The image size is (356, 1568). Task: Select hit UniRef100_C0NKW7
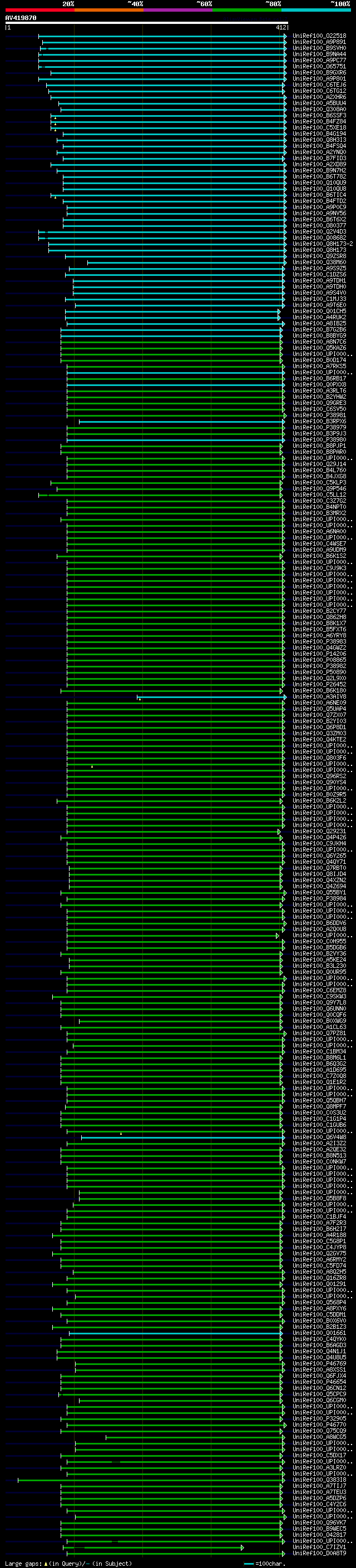pyautogui.click(x=319, y=1161)
